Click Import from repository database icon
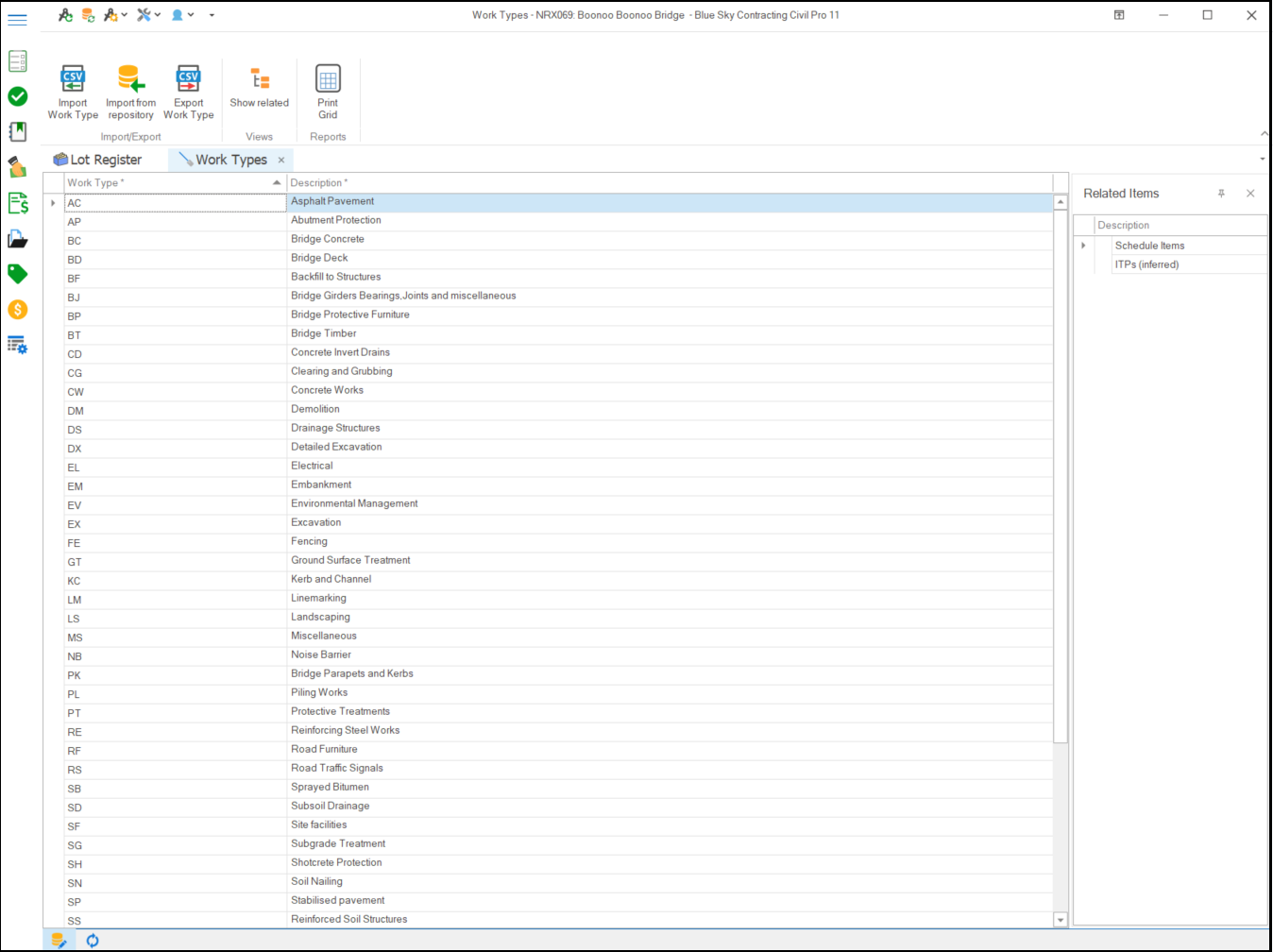1273x952 pixels. [x=130, y=79]
